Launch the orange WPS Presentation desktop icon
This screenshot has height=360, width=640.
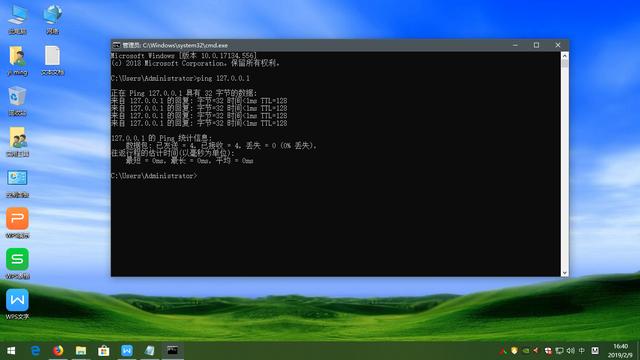pyautogui.click(x=18, y=223)
